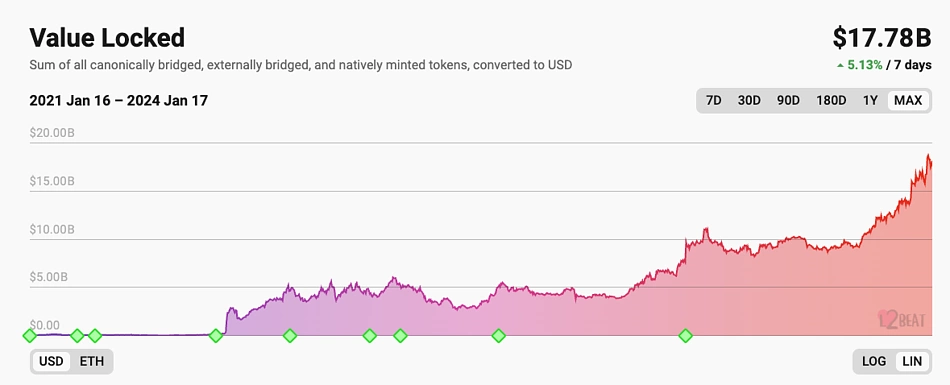Show the 90D time range
This screenshot has height=385, width=950.
pos(788,101)
